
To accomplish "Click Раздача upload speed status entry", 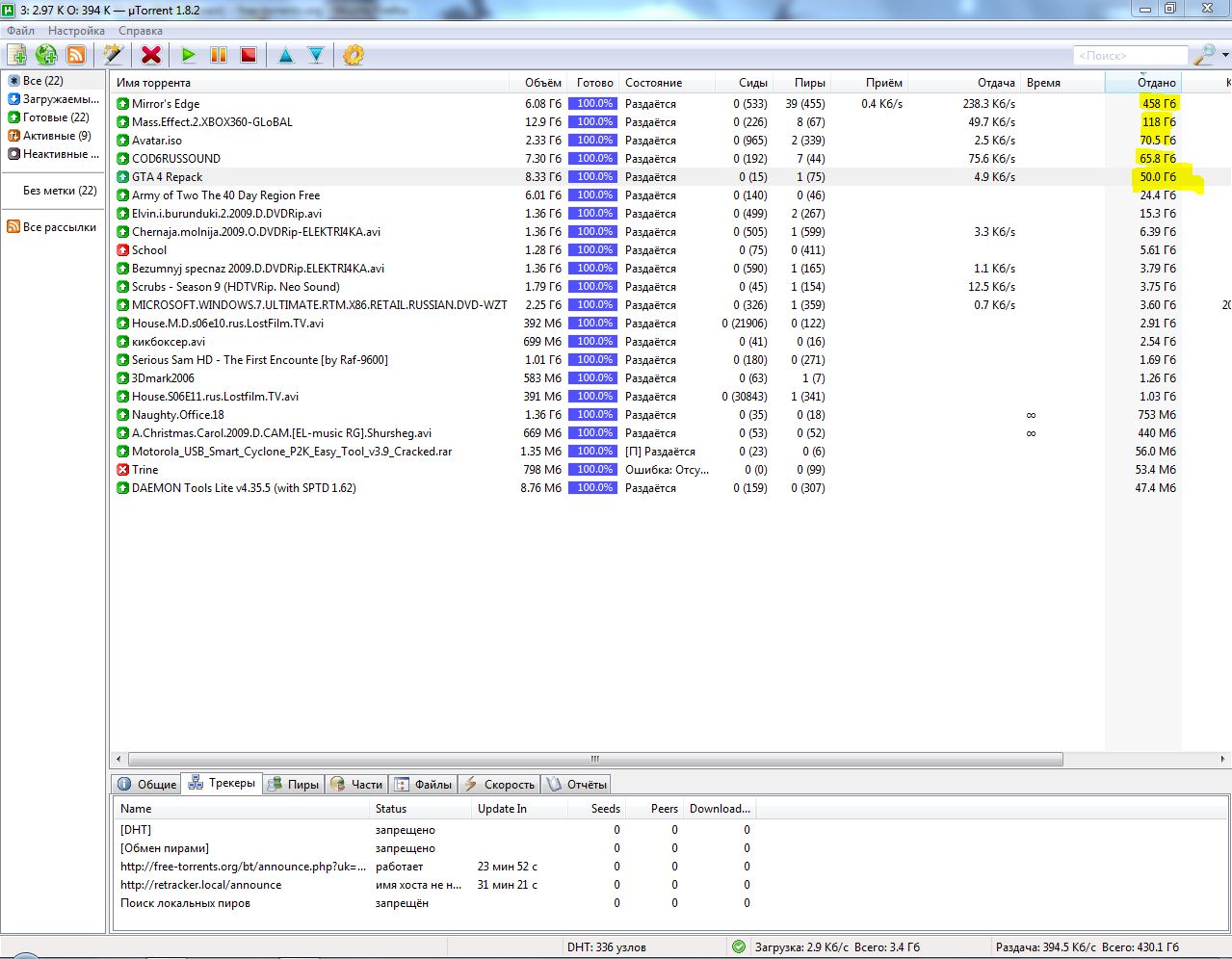I will tap(1087, 947).
